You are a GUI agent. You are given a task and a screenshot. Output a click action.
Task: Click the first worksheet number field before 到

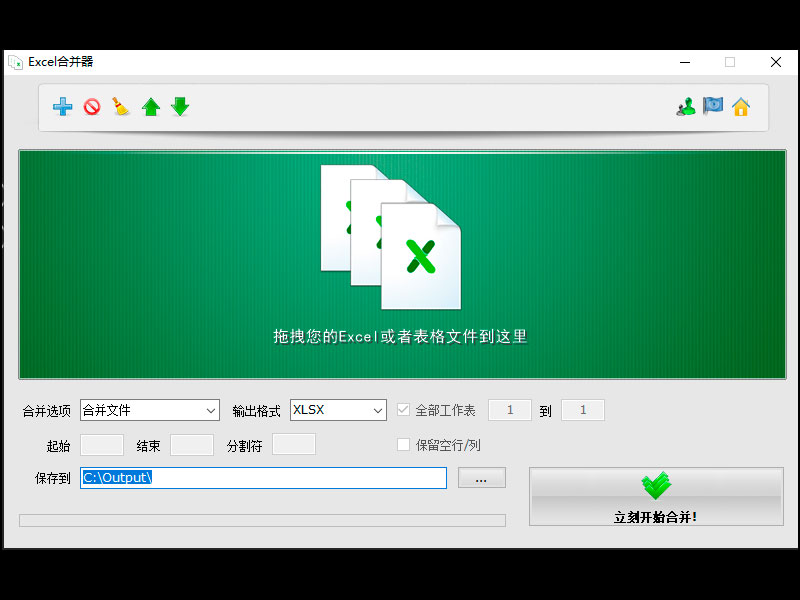pos(510,410)
